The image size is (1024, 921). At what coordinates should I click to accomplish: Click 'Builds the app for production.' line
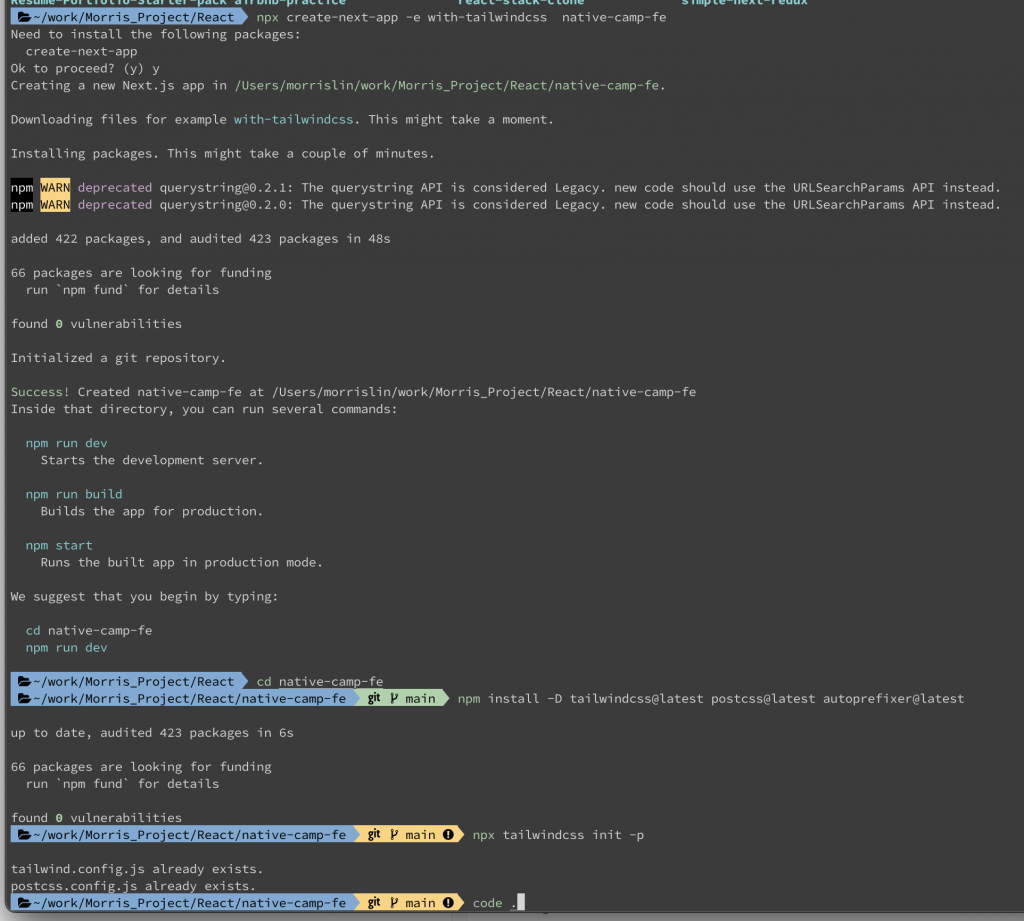point(152,511)
